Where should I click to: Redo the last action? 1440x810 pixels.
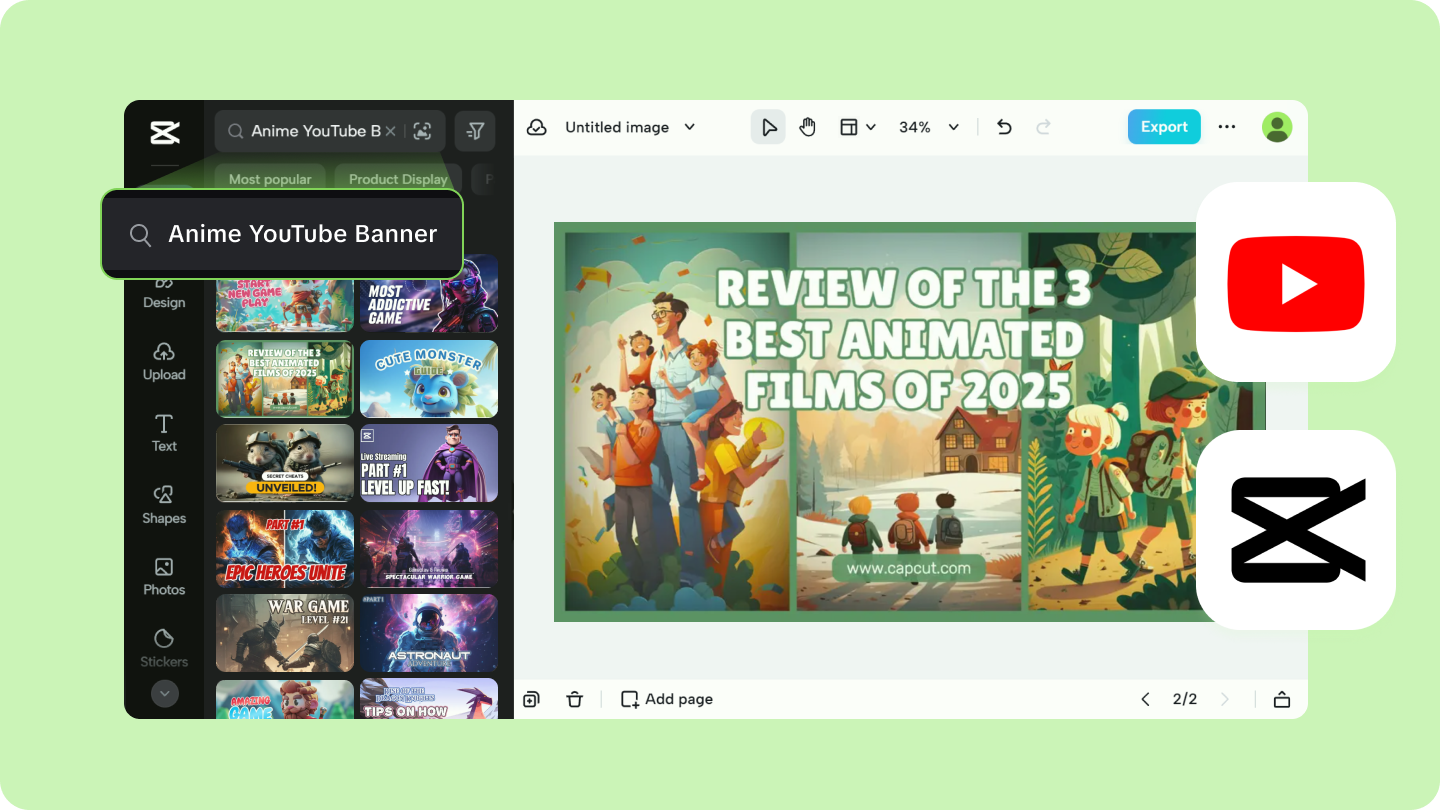click(1043, 127)
